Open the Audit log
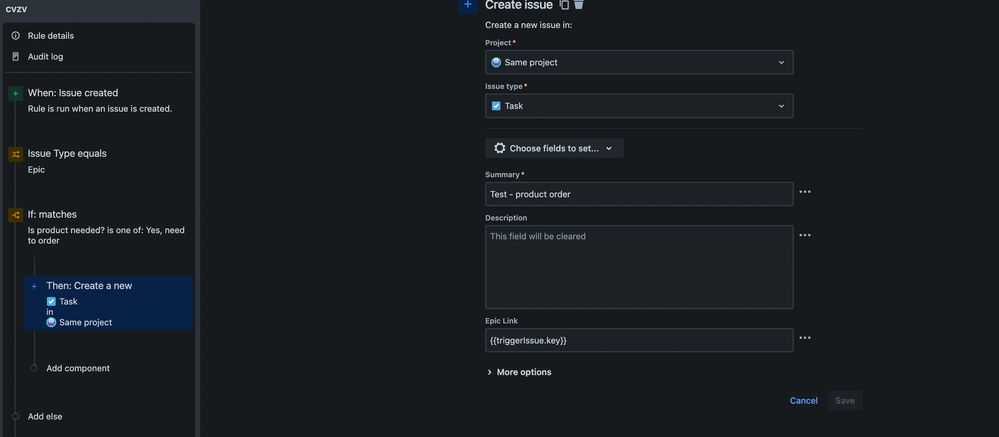 click(45, 57)
